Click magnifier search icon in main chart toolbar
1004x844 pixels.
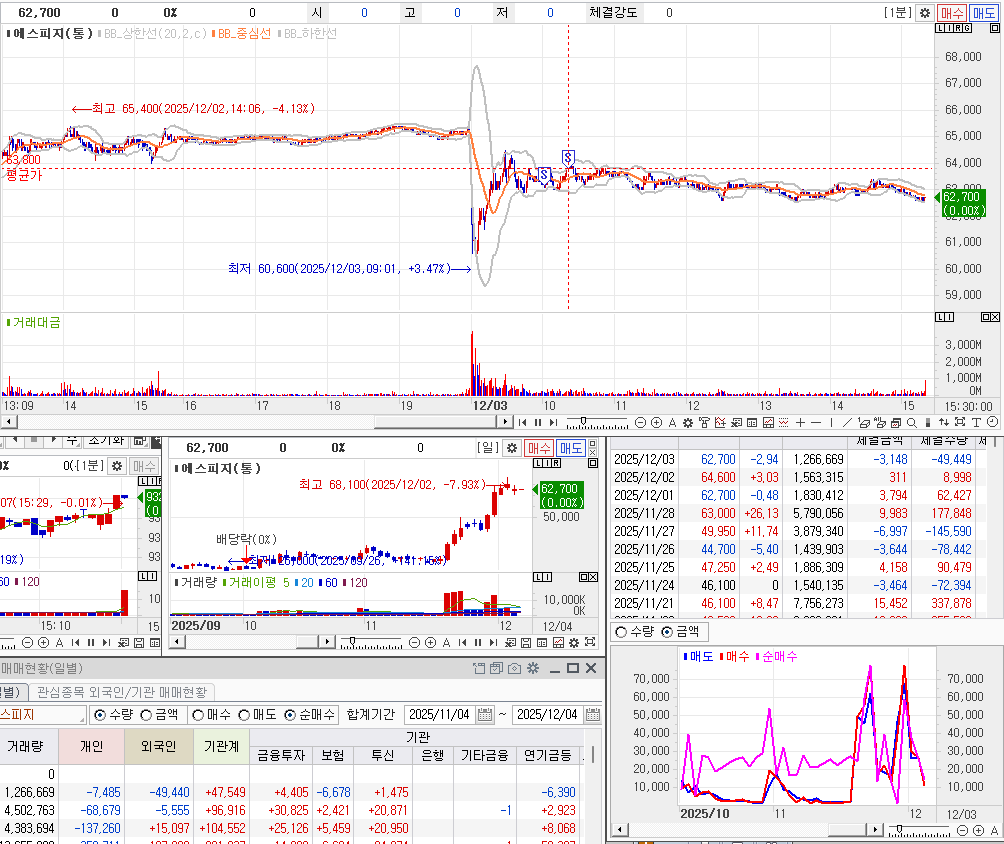911,423
